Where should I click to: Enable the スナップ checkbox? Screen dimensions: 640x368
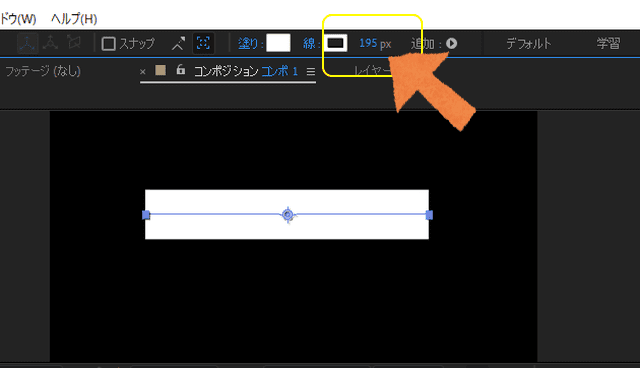[x=109, y=43]
